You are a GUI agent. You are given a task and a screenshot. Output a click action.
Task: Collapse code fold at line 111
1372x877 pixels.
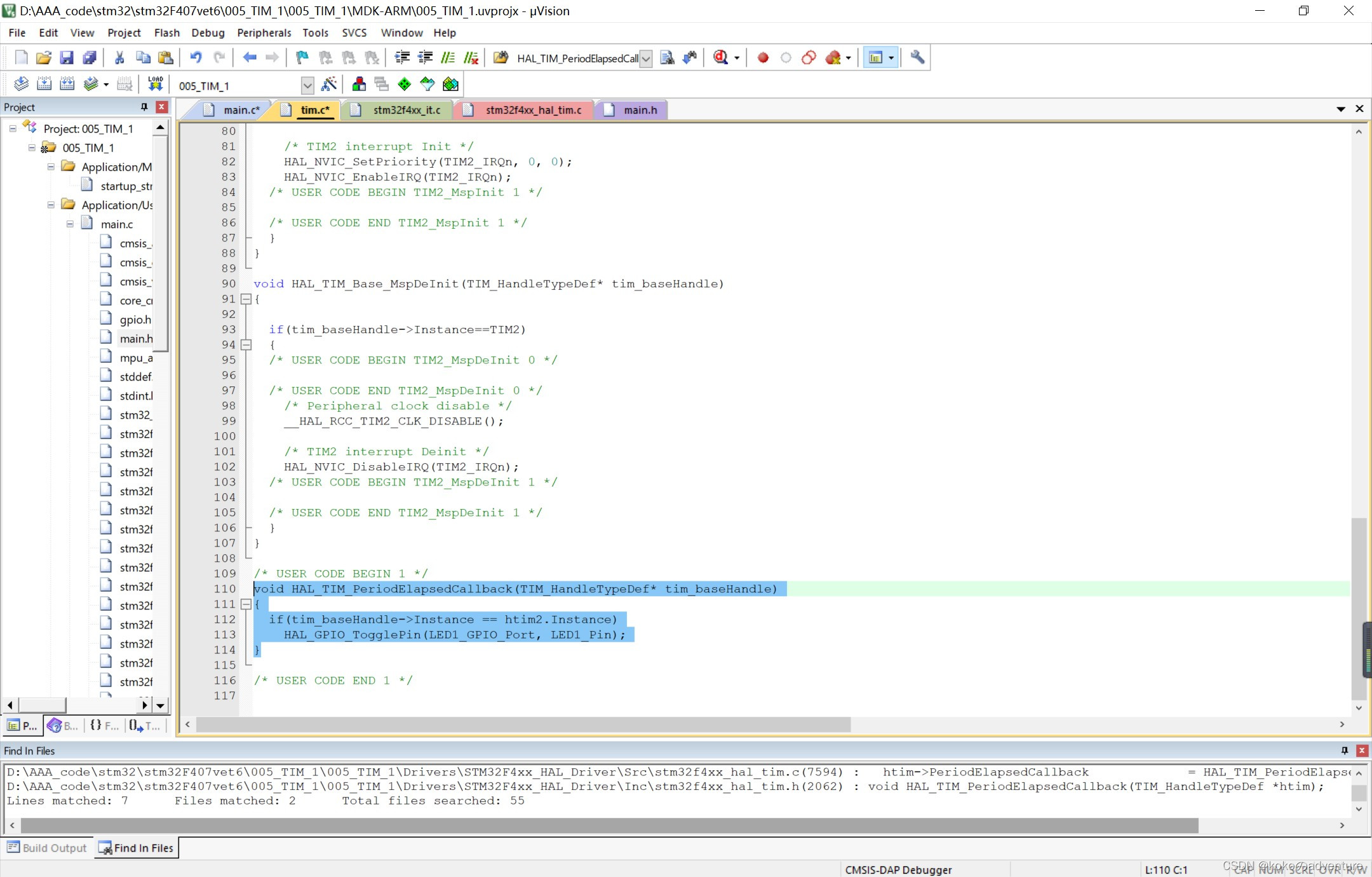[x=246, y=604]
